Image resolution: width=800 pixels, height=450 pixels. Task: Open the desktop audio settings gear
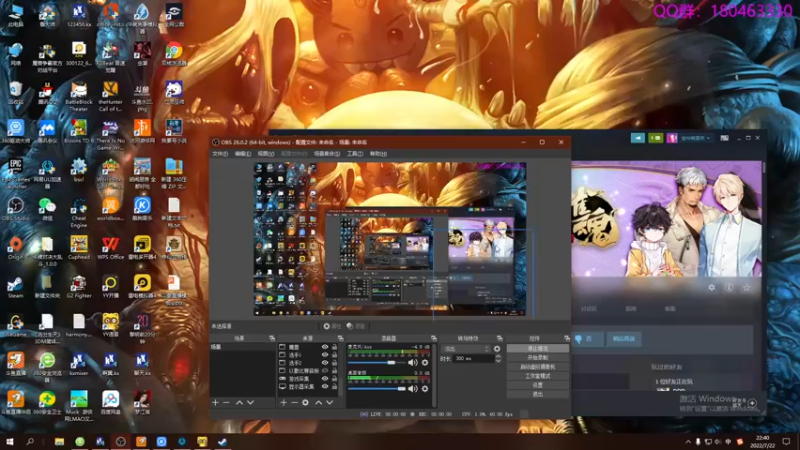pyautogui.click(x=424, y=389)
